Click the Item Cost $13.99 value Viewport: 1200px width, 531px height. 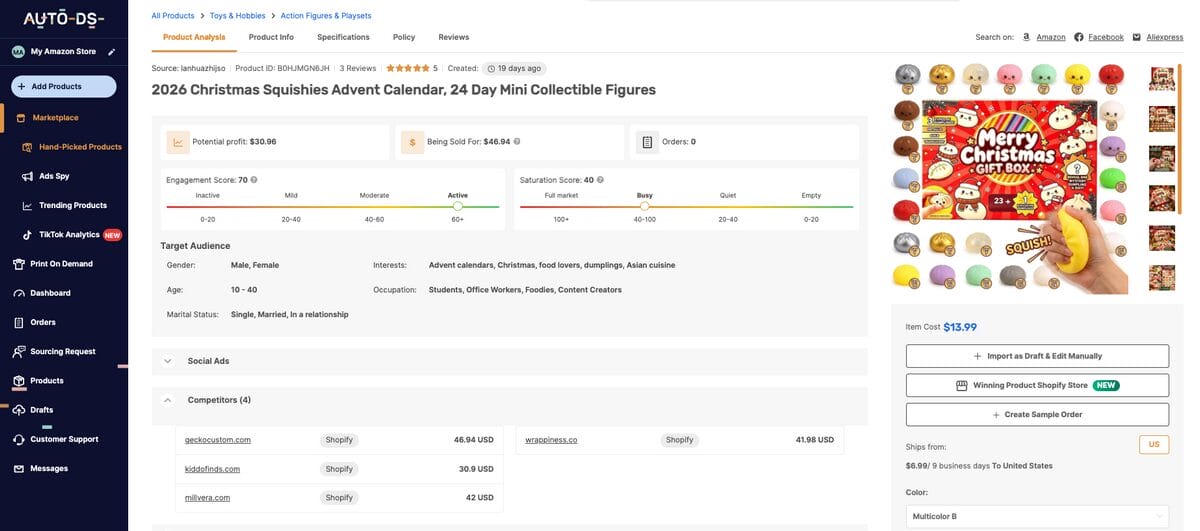960,327
